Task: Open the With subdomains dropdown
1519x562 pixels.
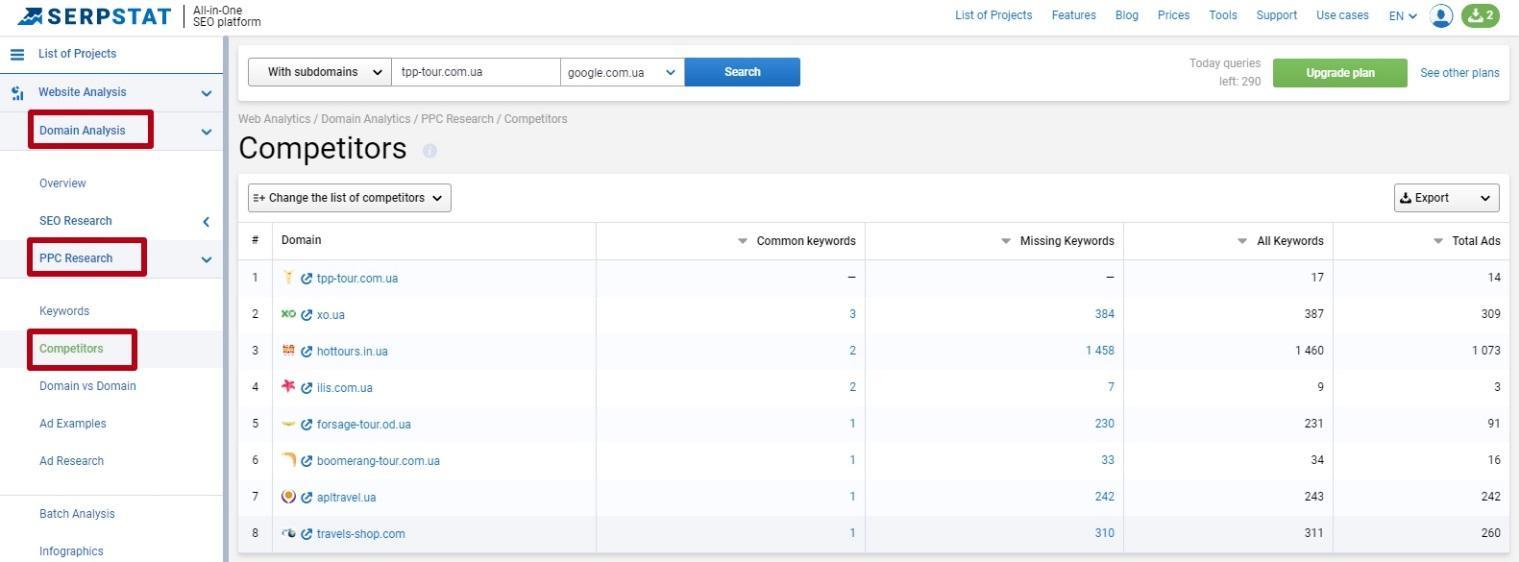Action: pos(320,72)
